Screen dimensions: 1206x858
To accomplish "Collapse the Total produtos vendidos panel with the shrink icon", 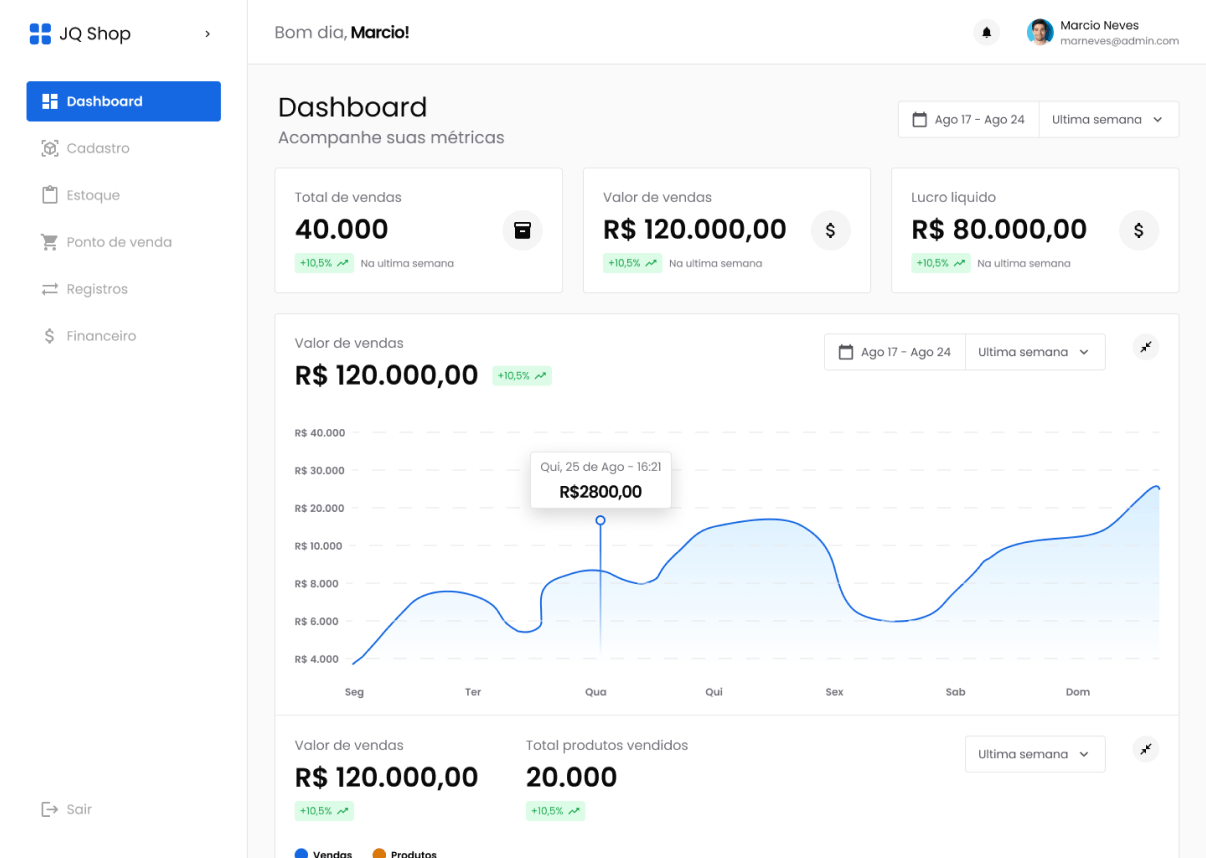I will point(1145,749).
